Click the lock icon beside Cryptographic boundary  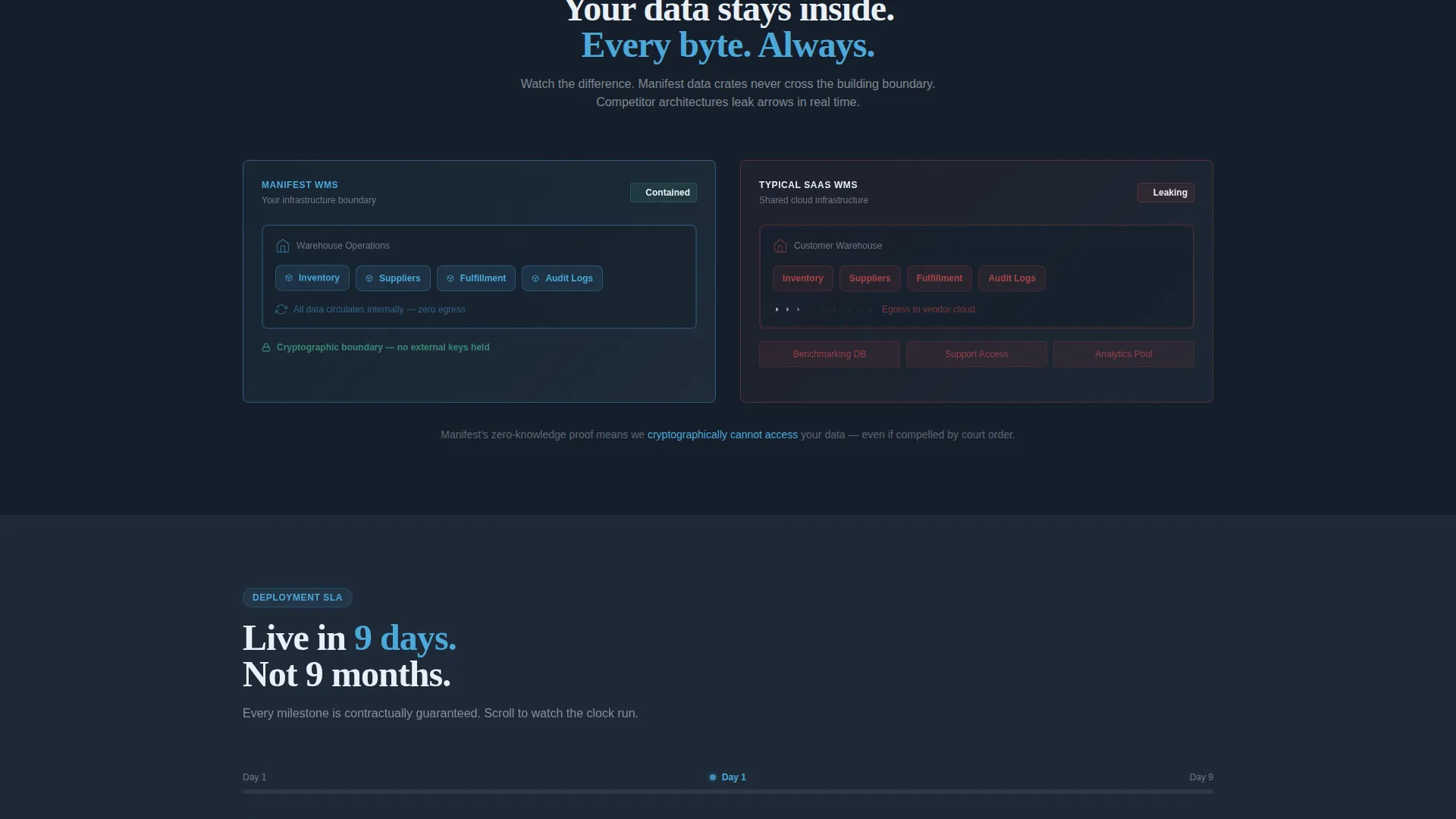[266, 347]
